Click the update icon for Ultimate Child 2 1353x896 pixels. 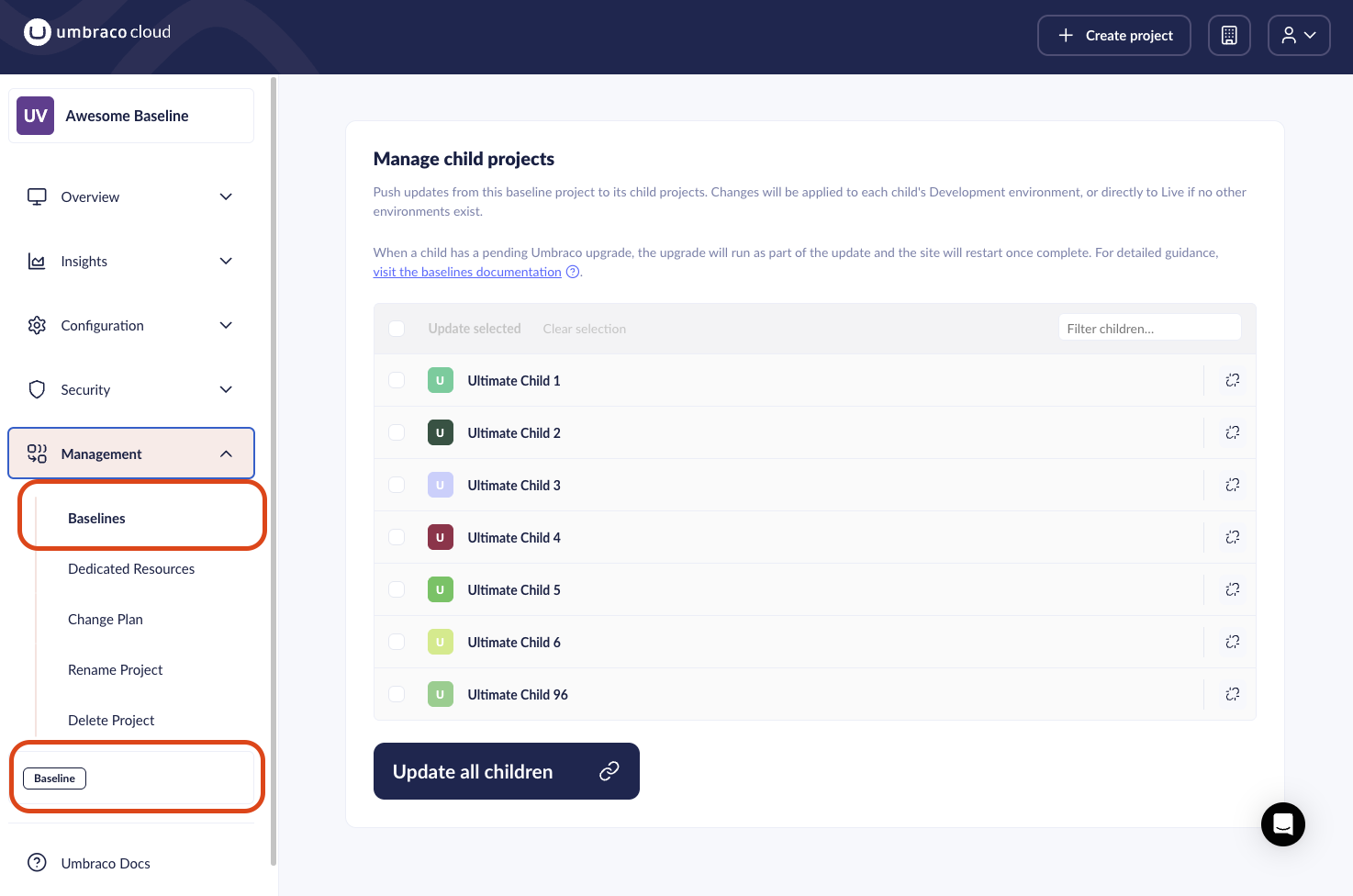1233,432
